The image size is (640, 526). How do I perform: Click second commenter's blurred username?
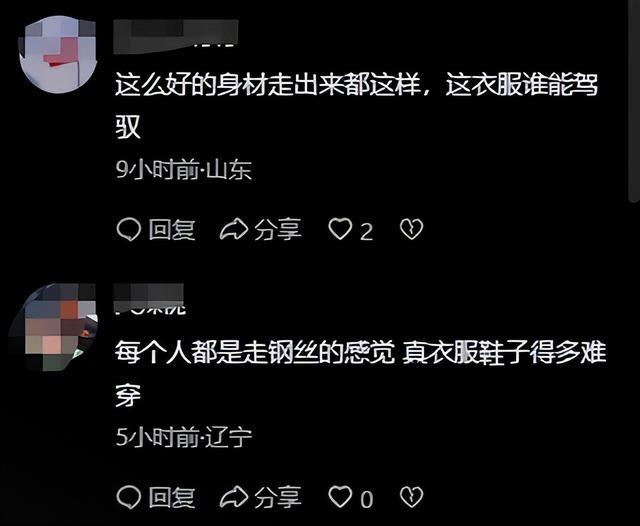click(x=149, y=299)
